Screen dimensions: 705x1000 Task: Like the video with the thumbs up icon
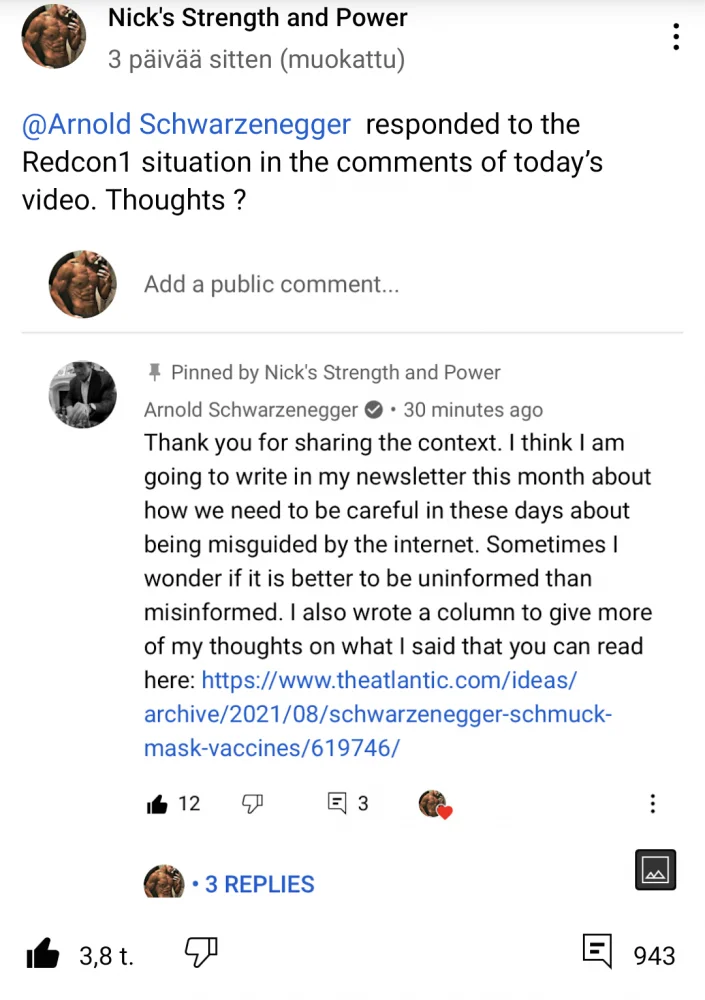42,954
